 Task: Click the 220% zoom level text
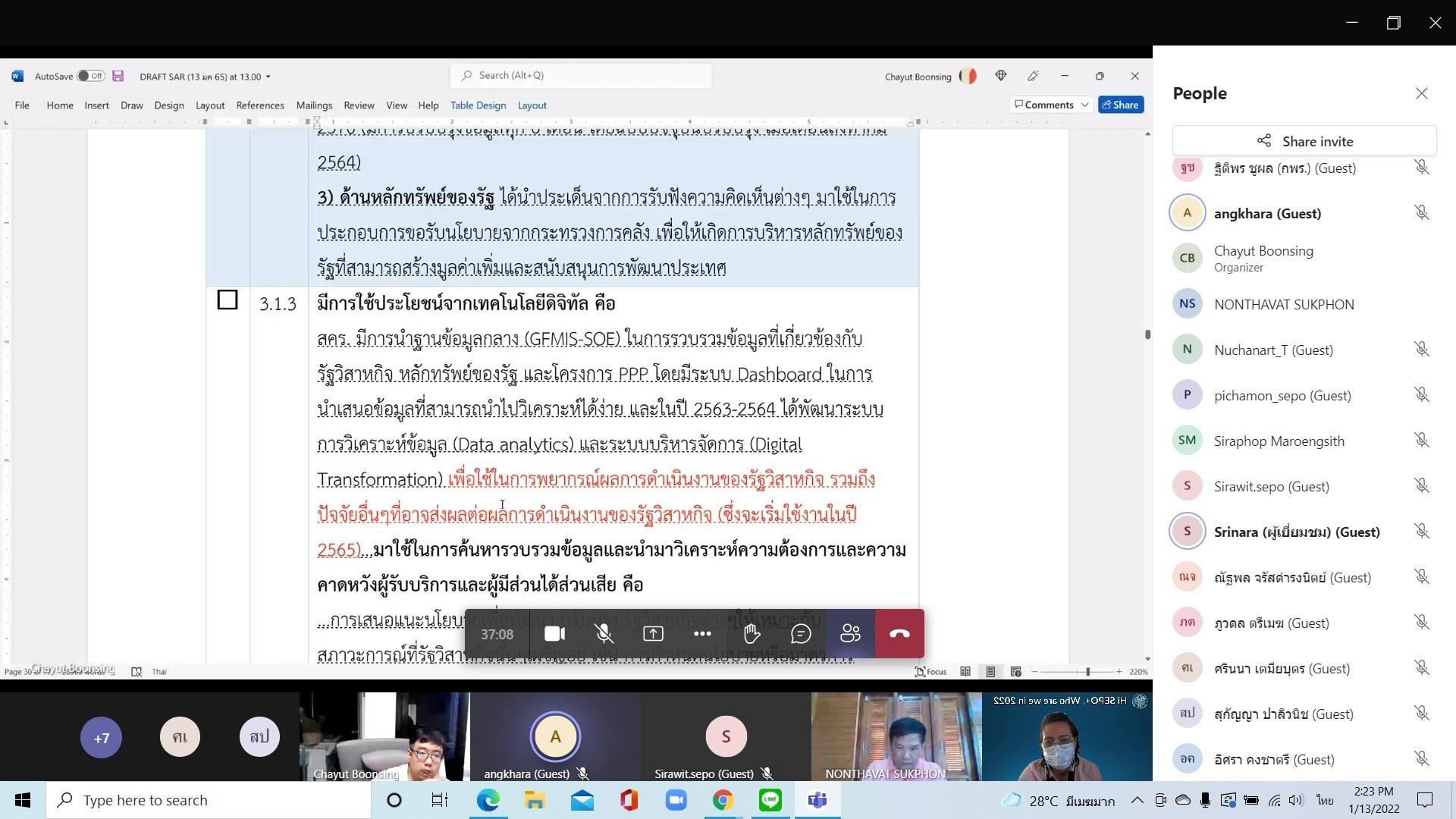1138,672
